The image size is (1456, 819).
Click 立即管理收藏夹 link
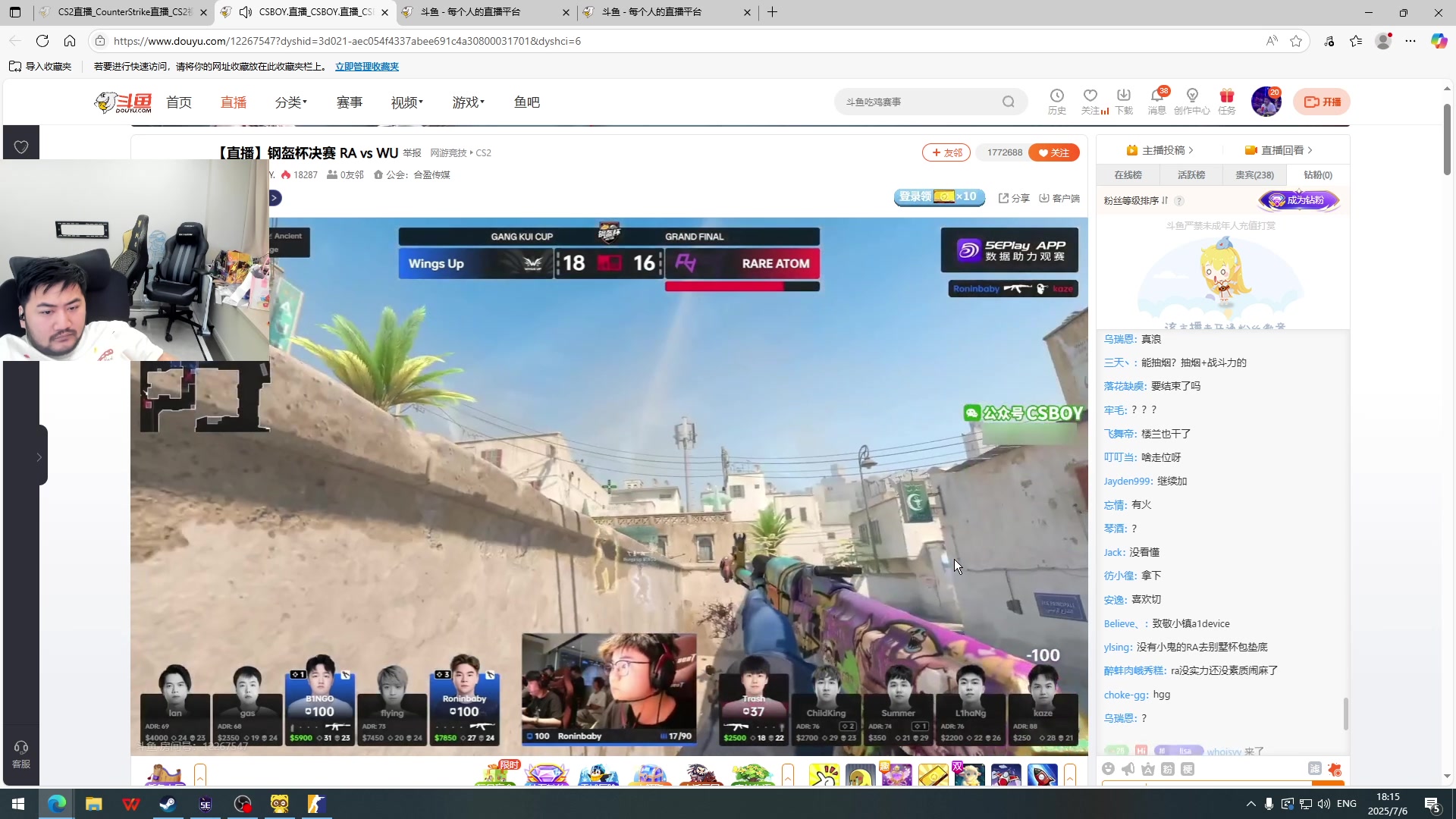[367, 67]
